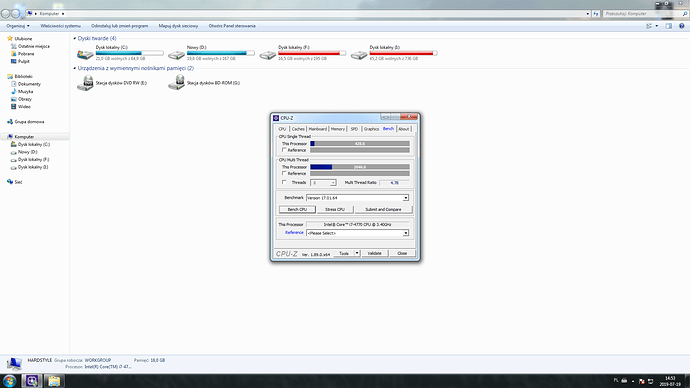Select Dokumenty in the navigation pane
The width and height of the screenshot is (690, 388).
coord(29,84)
